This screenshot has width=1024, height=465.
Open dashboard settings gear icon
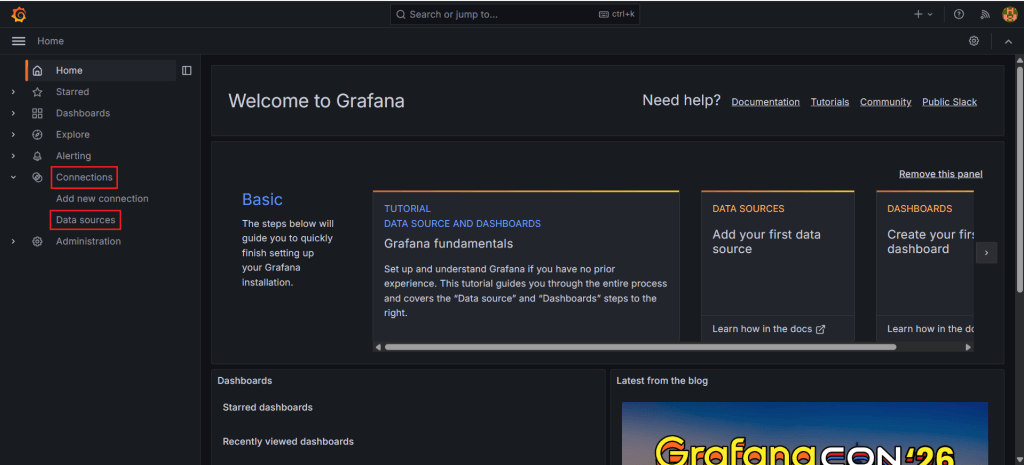(974, 41)
